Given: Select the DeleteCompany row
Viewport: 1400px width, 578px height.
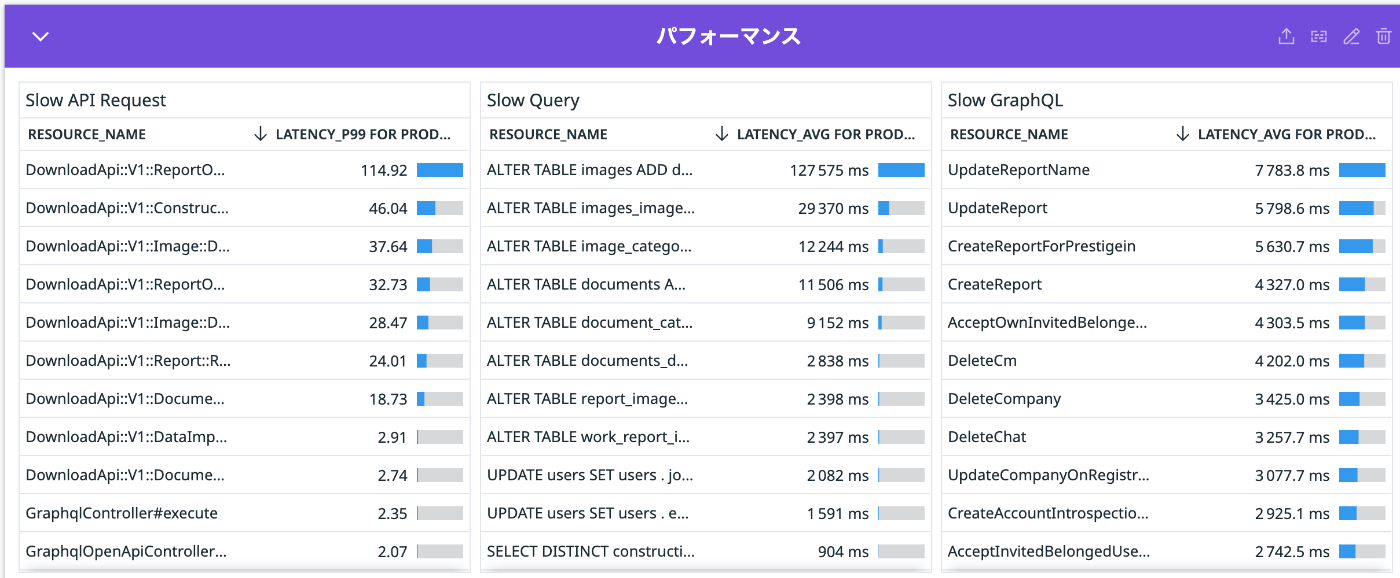Looking at the screenshot, I should coord(1167,399).
